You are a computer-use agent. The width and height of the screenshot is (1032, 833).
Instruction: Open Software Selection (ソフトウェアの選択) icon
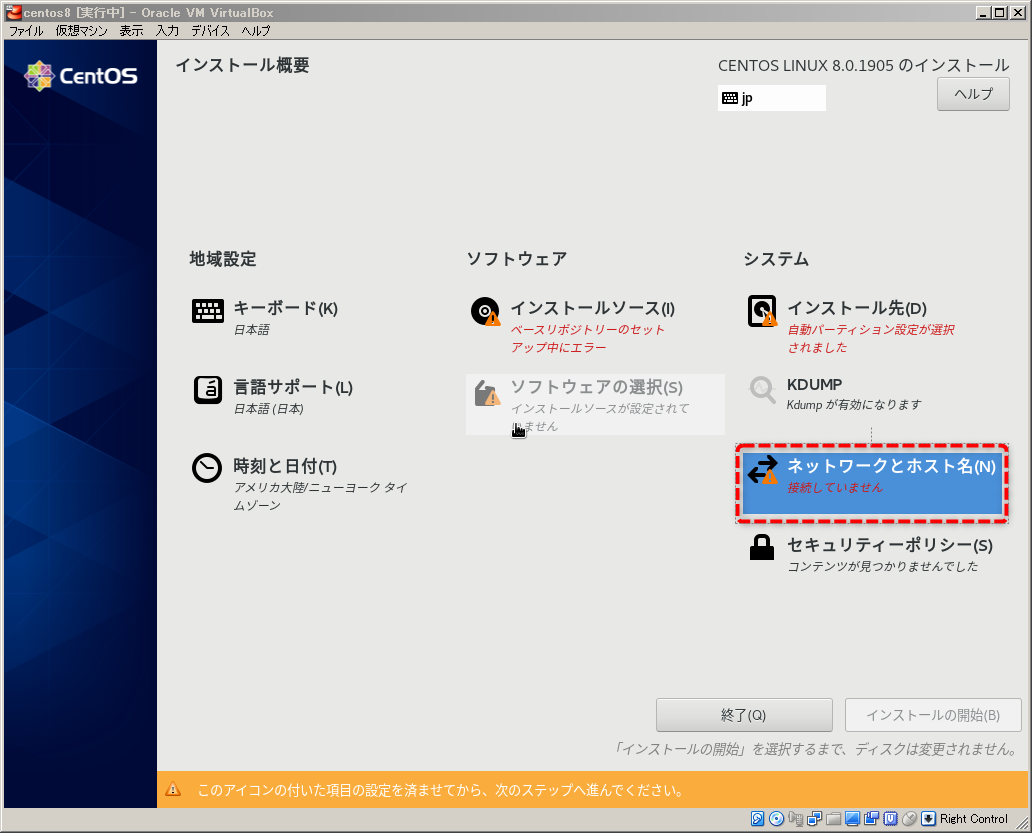[487, 393]
